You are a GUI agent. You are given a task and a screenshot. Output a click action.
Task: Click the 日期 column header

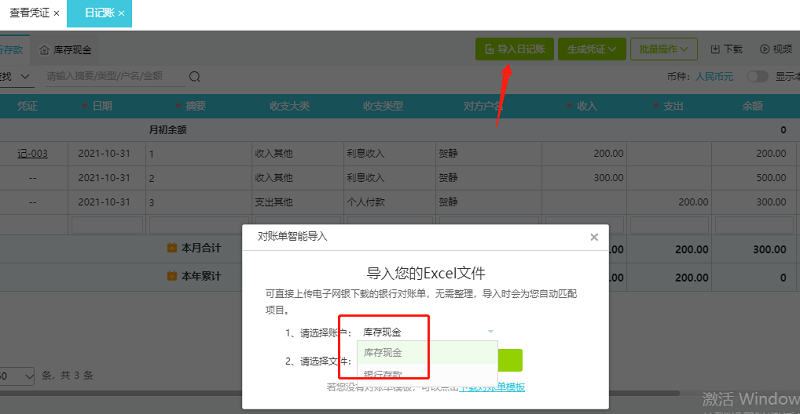coord(102,106)
